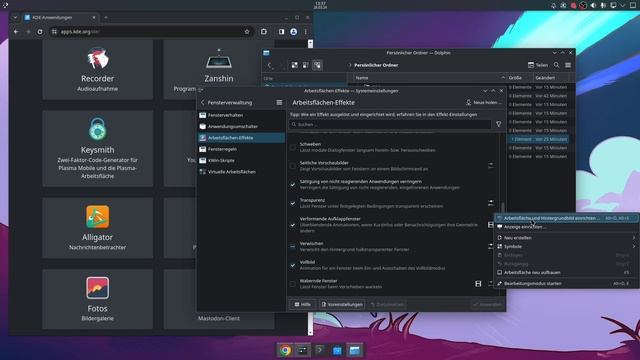The height and width of the screenshot is (360, 640).
Task: Toggle Name column sort arrow in Dolphin
Action: 502,78
